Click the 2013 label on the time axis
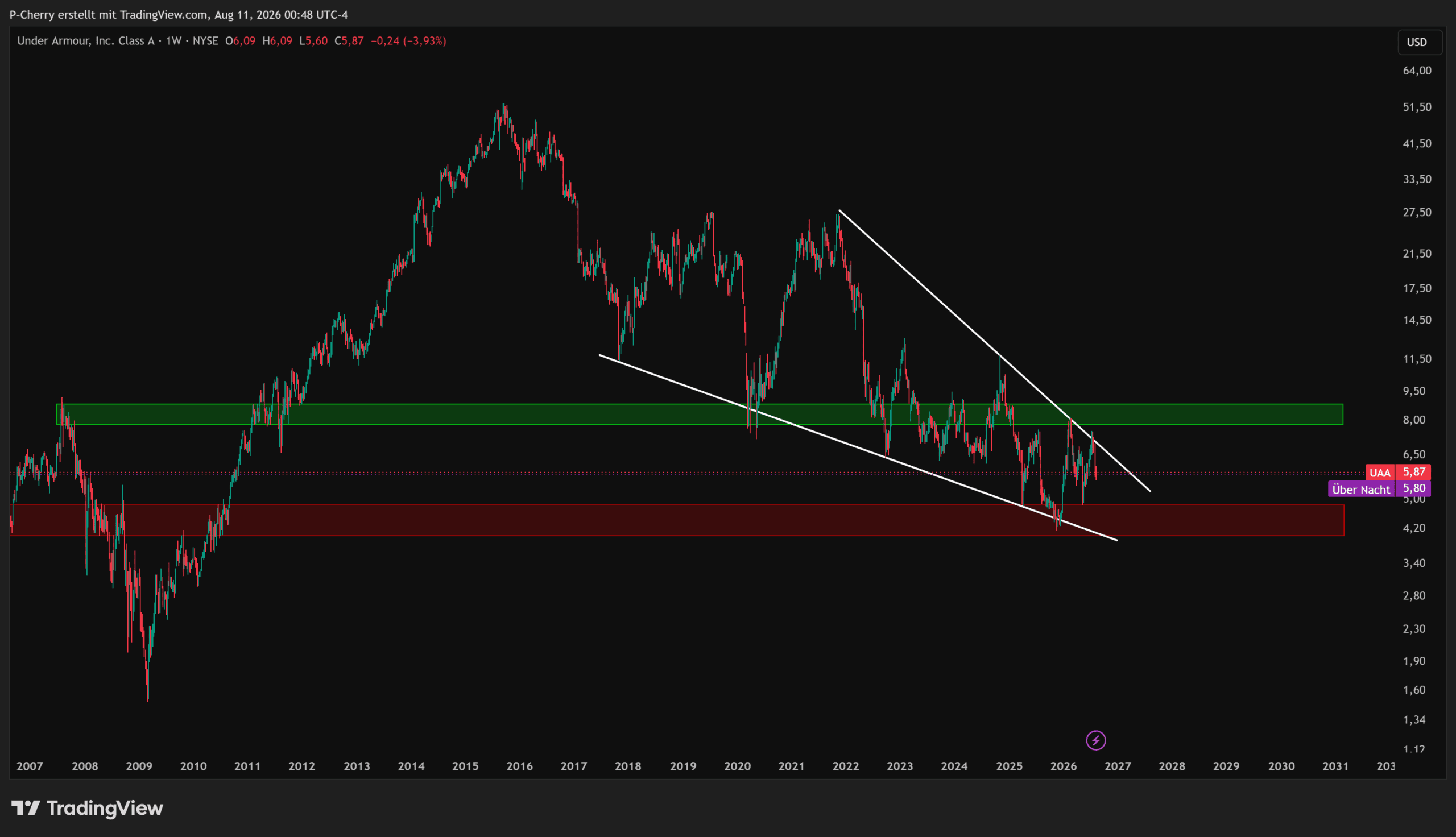Viewport: 1456px width, 837px height. point(357,766)
